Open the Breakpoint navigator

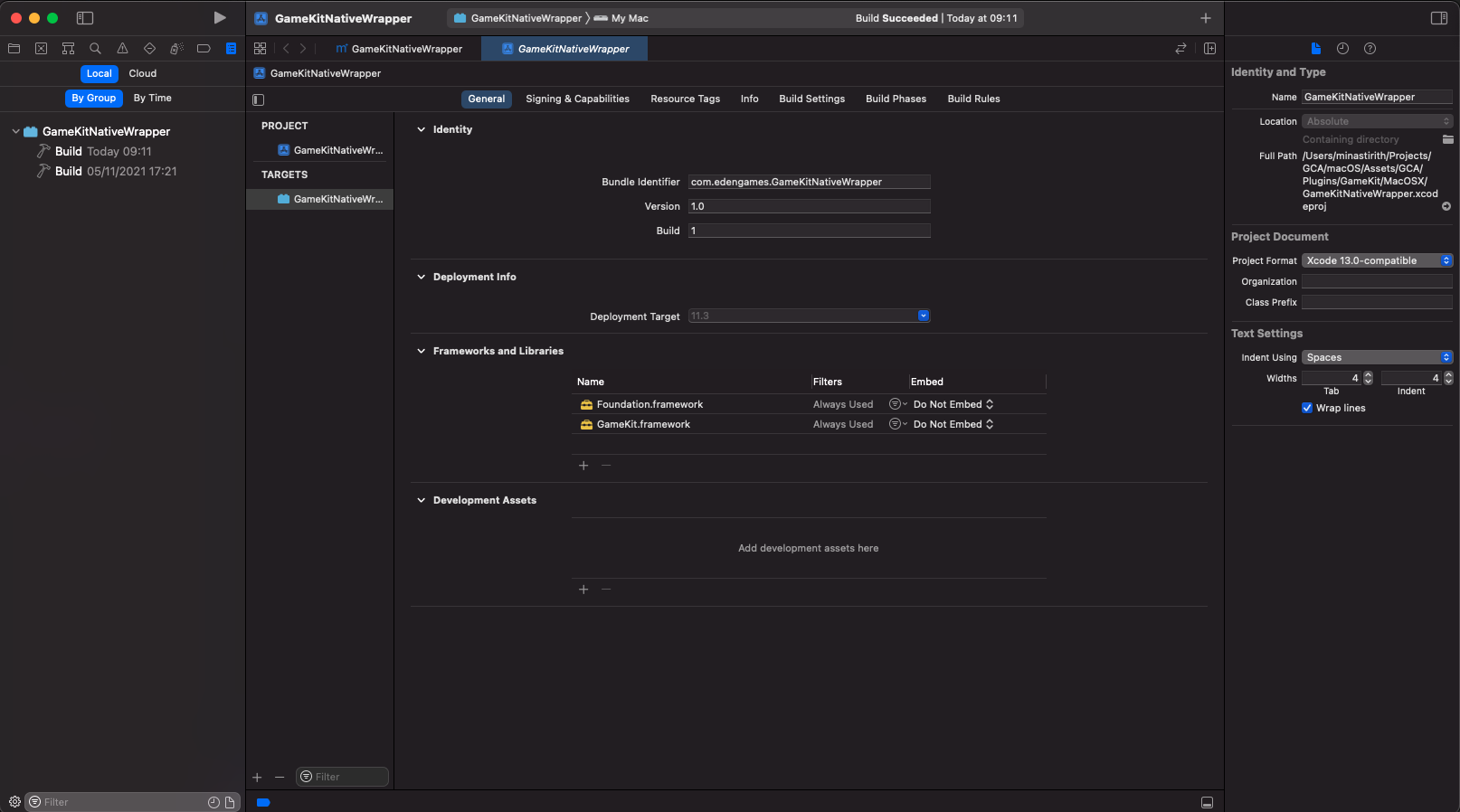click(x=204, y=49)
